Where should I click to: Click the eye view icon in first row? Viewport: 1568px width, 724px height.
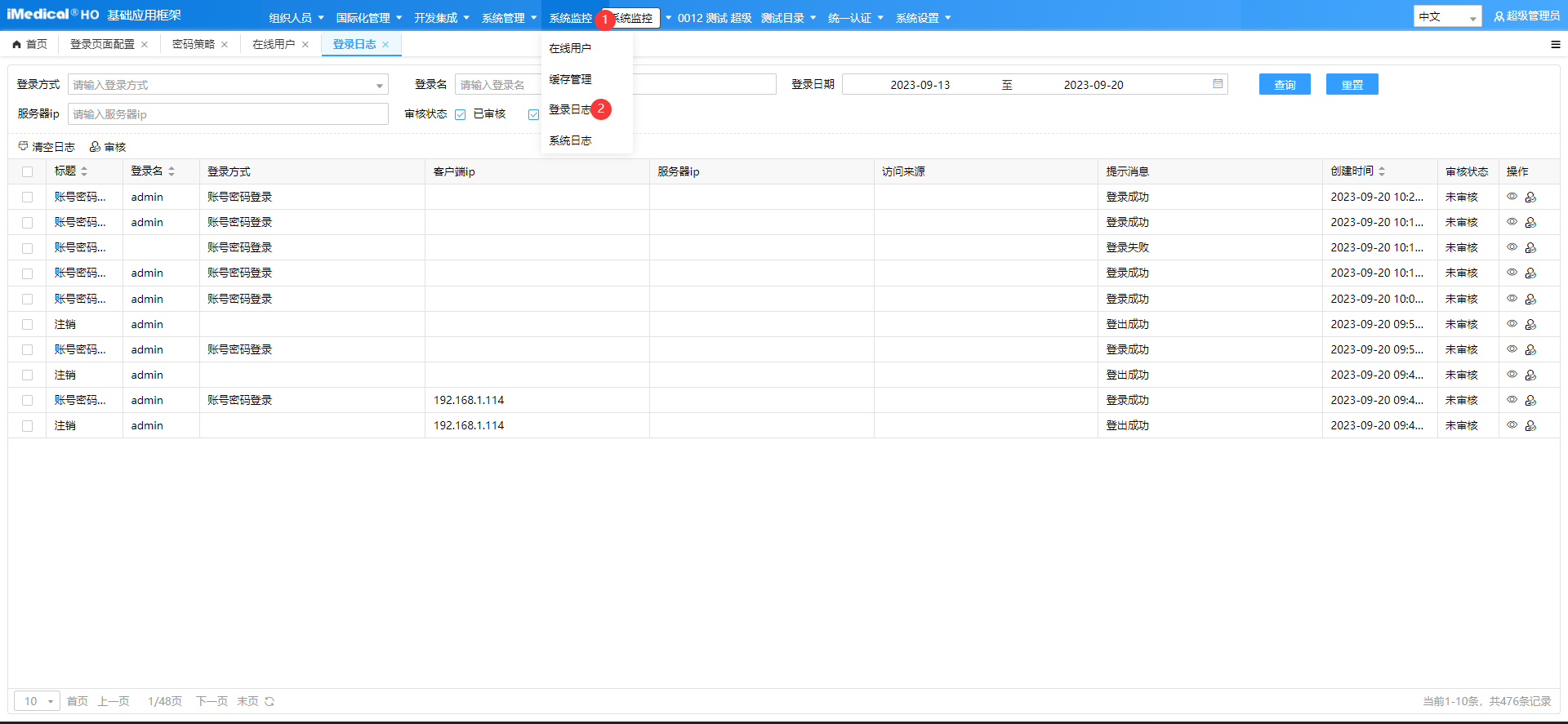[1512, 197]
